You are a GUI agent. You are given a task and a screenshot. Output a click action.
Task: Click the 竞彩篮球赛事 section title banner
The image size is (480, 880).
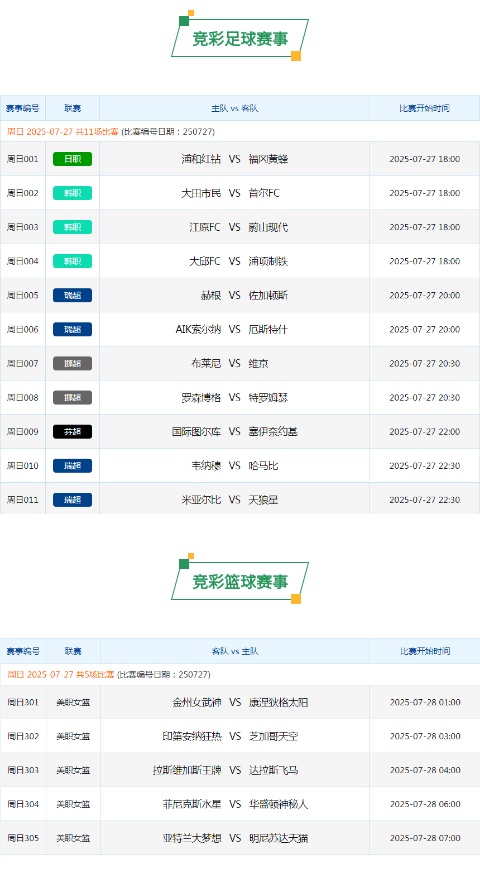click(x=240, y=581)
